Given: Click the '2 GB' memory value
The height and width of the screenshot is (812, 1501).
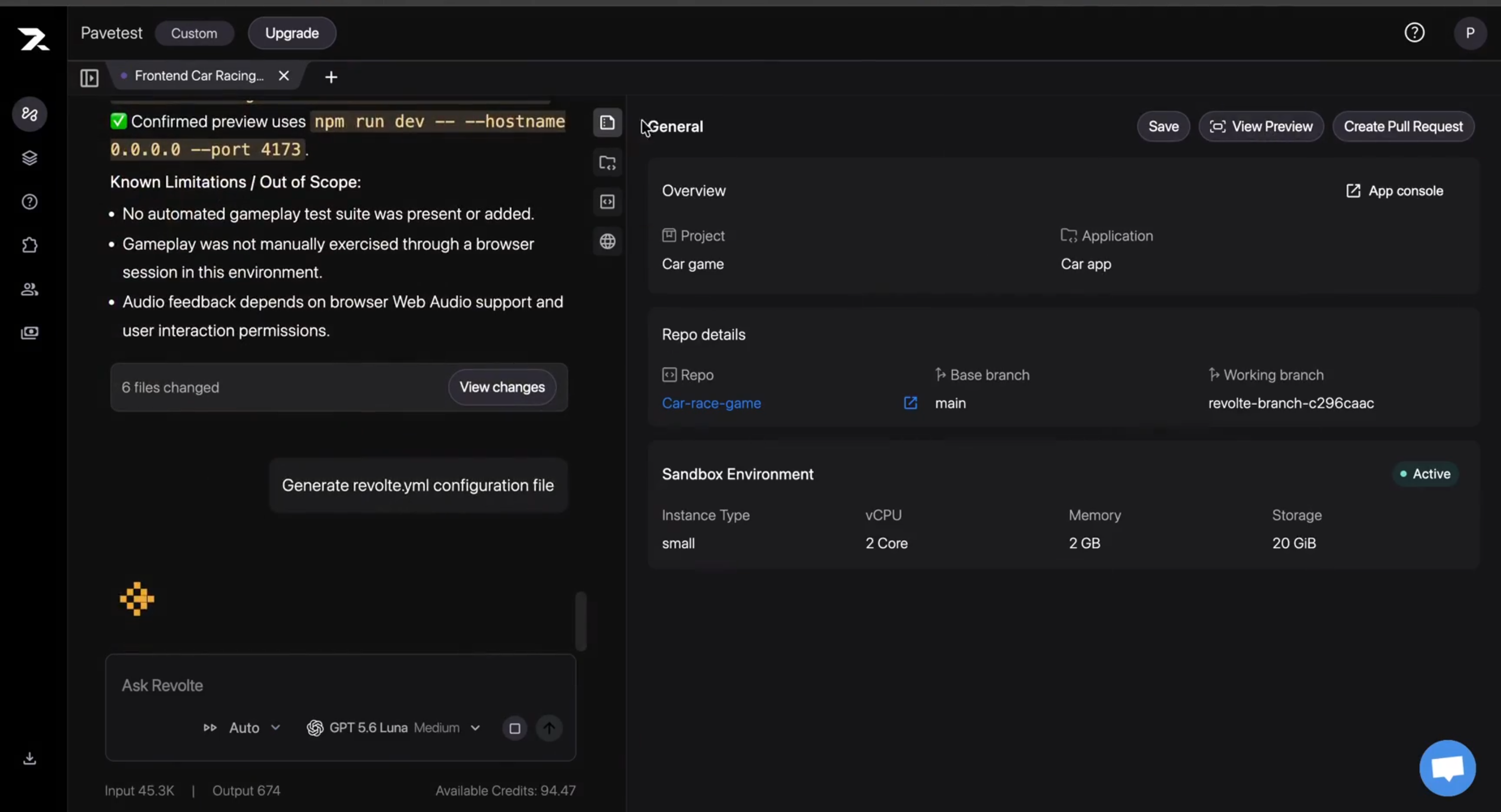Looking at the screenshot, I should [x=1085, y=543].
